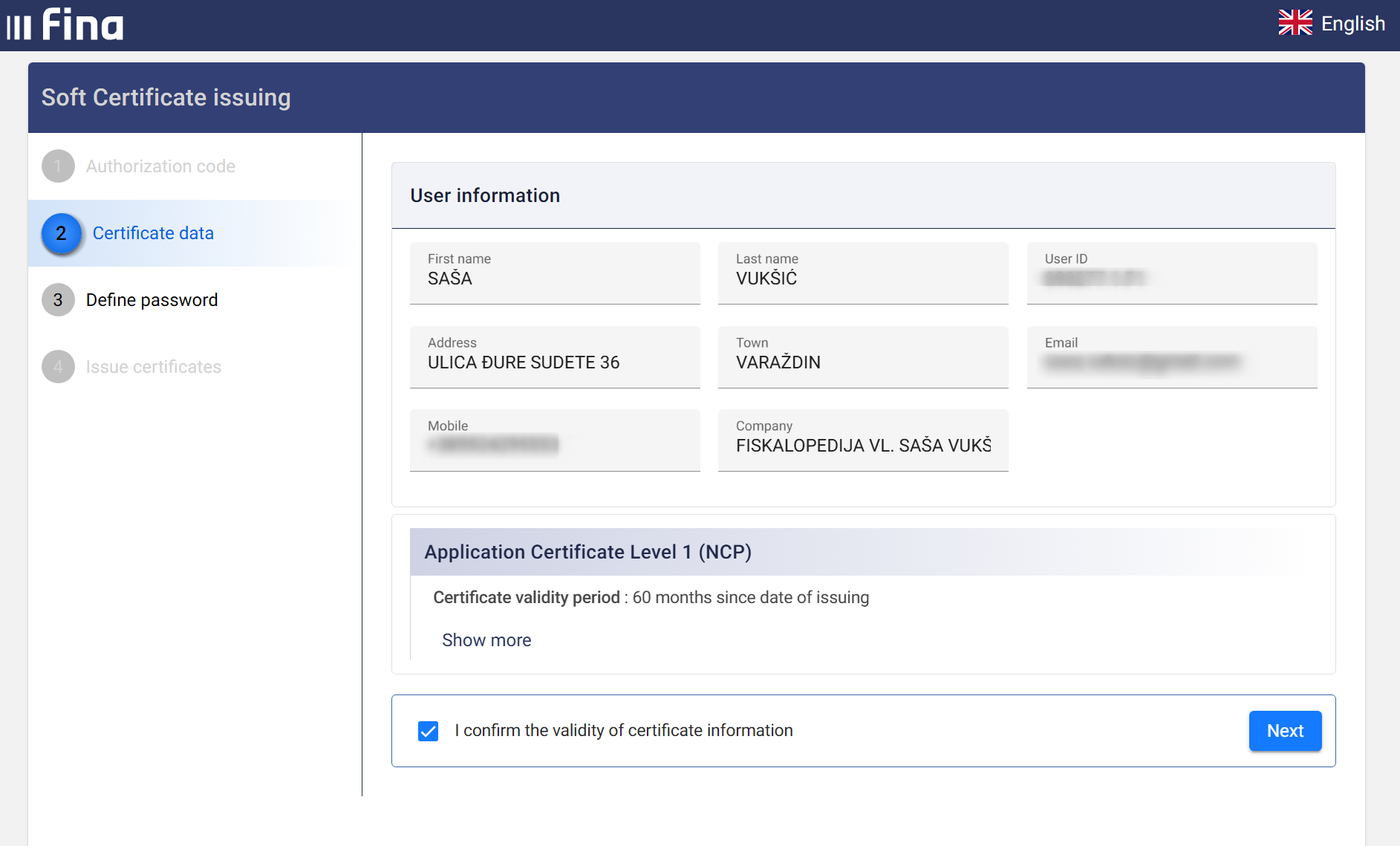Select the Issue certificates step

tap(153, 367)
